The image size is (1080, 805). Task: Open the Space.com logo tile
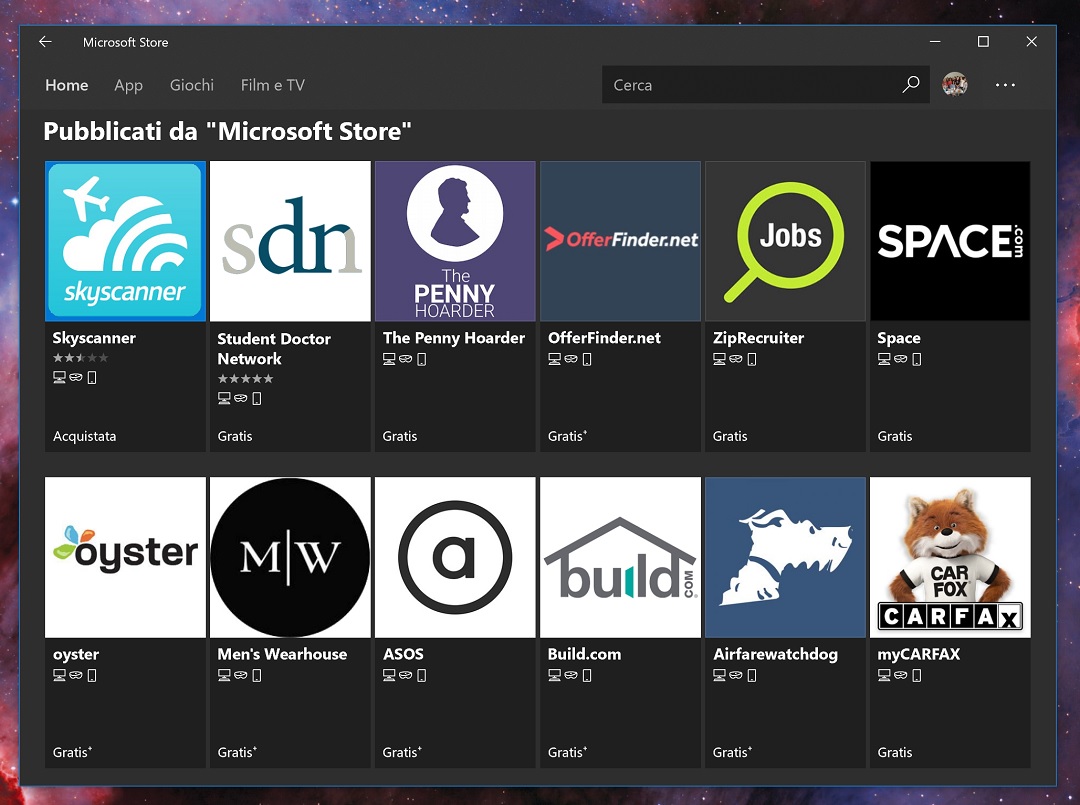[x=951, y=241]
